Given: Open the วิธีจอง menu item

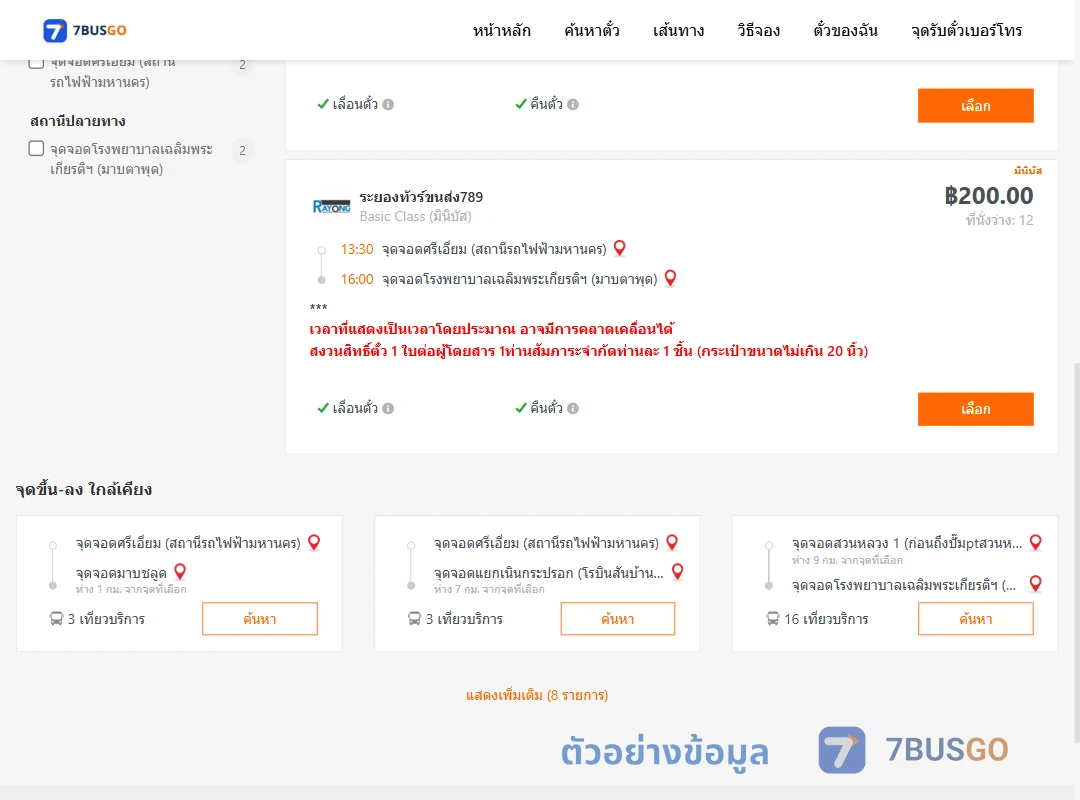Looking at the screenshot, I should pos(758,30).
